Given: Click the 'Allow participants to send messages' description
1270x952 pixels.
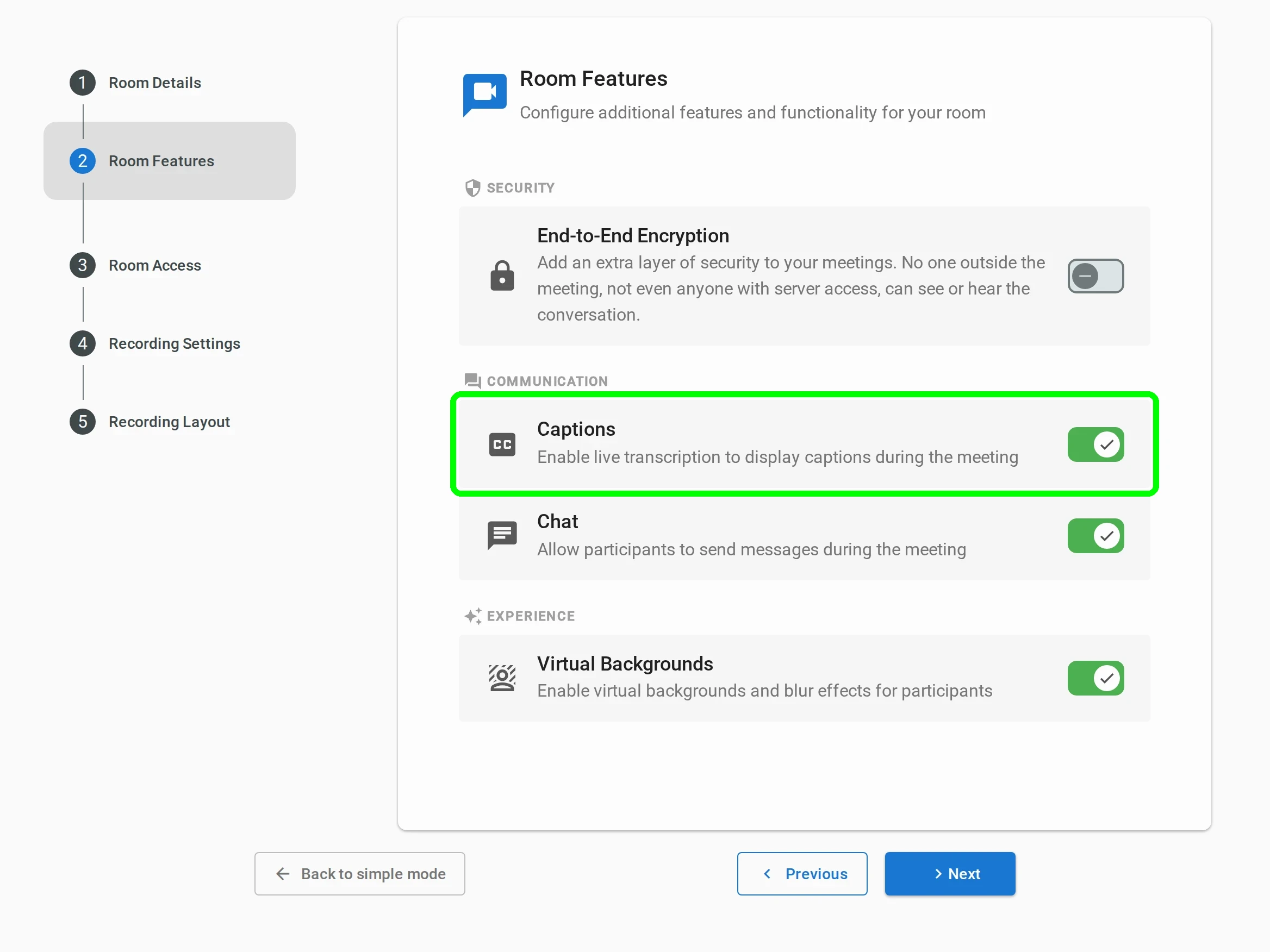Looking at the screenshot, I should 751,549.
